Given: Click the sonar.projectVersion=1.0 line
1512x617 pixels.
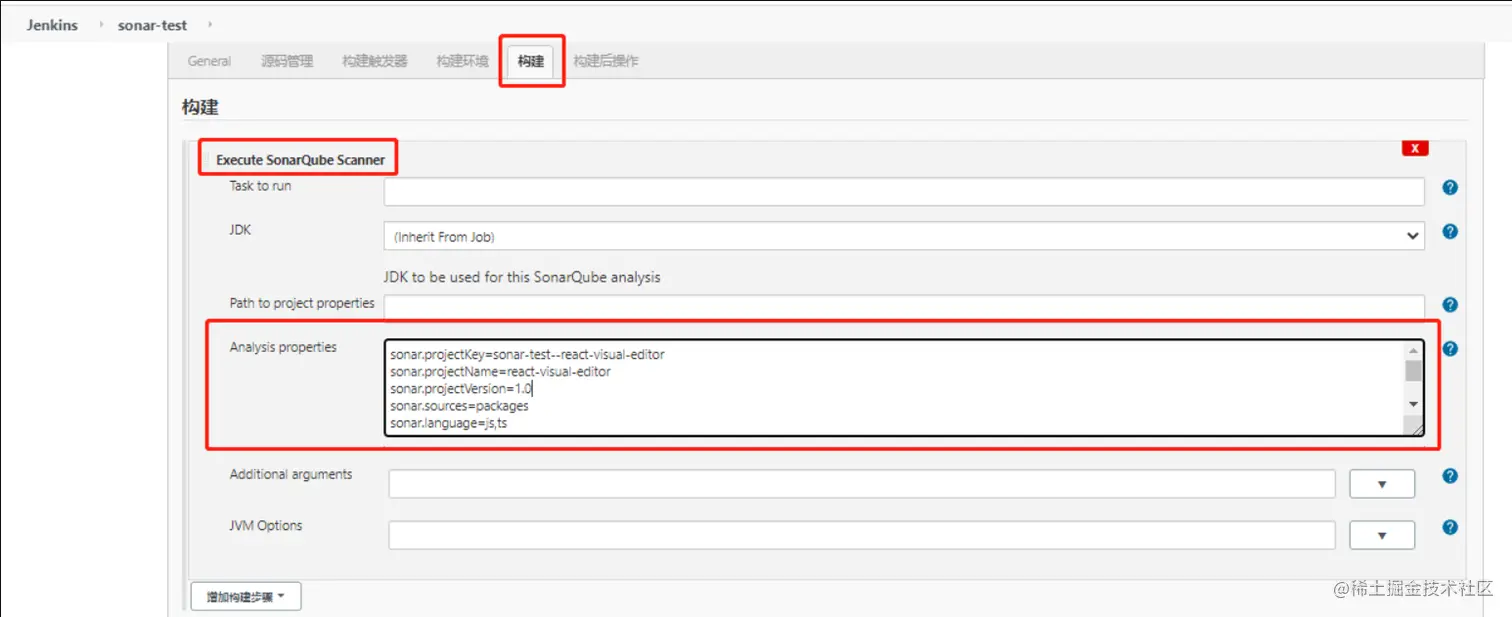Looking at the screenshot, I should coord(461,388).
